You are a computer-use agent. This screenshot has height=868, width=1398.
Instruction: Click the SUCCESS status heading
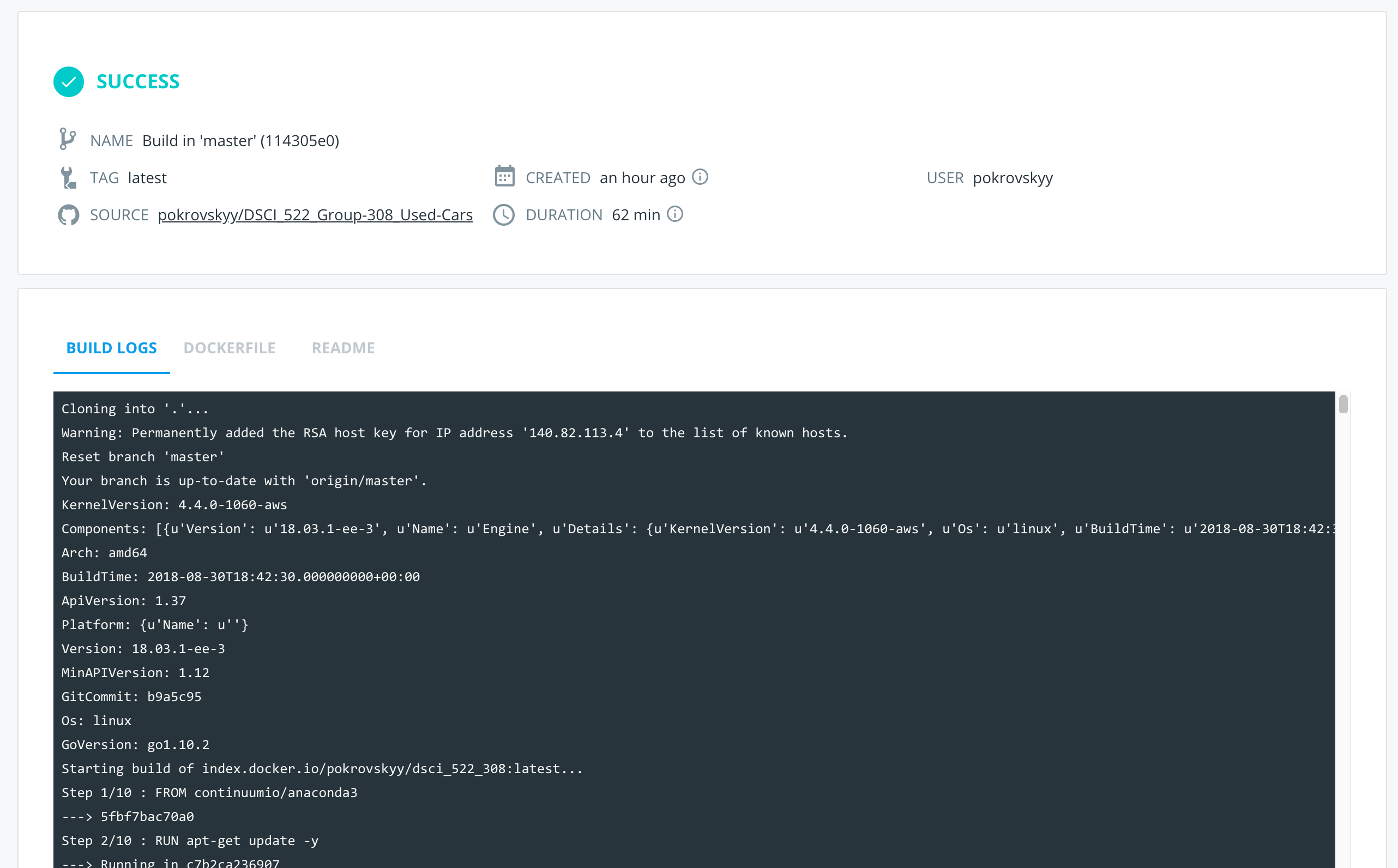pos(138,82)
